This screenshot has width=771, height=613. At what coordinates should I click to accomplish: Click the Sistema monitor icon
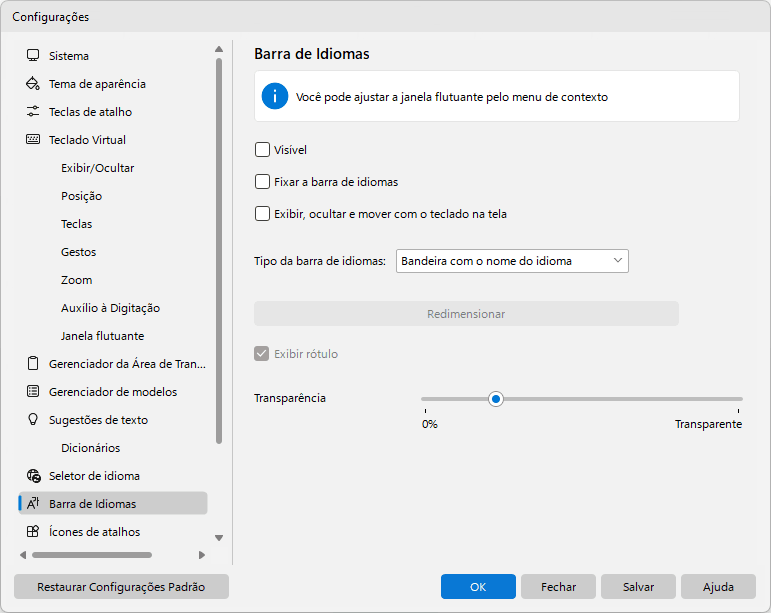point(33,56)
